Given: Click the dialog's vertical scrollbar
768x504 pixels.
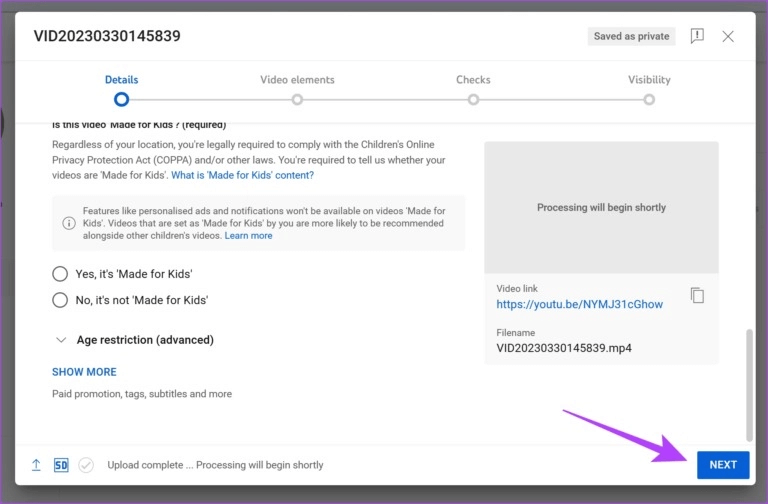Looking at the screenshot, I should click(750, 385).
